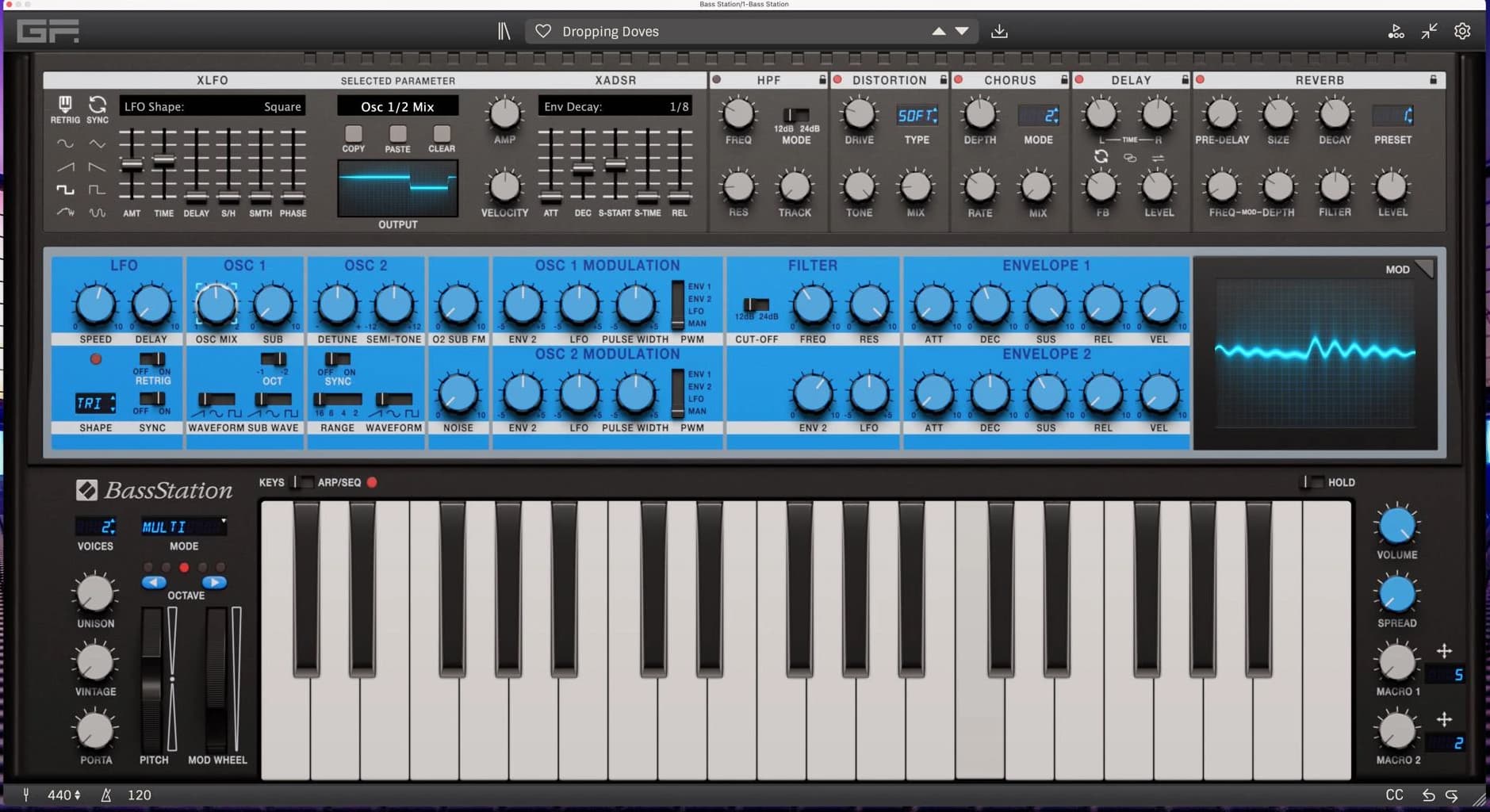Click the Delay link time icon
Viewport: 1490px width, 812px height.
pyautogui.click(x=1130, y=158)
